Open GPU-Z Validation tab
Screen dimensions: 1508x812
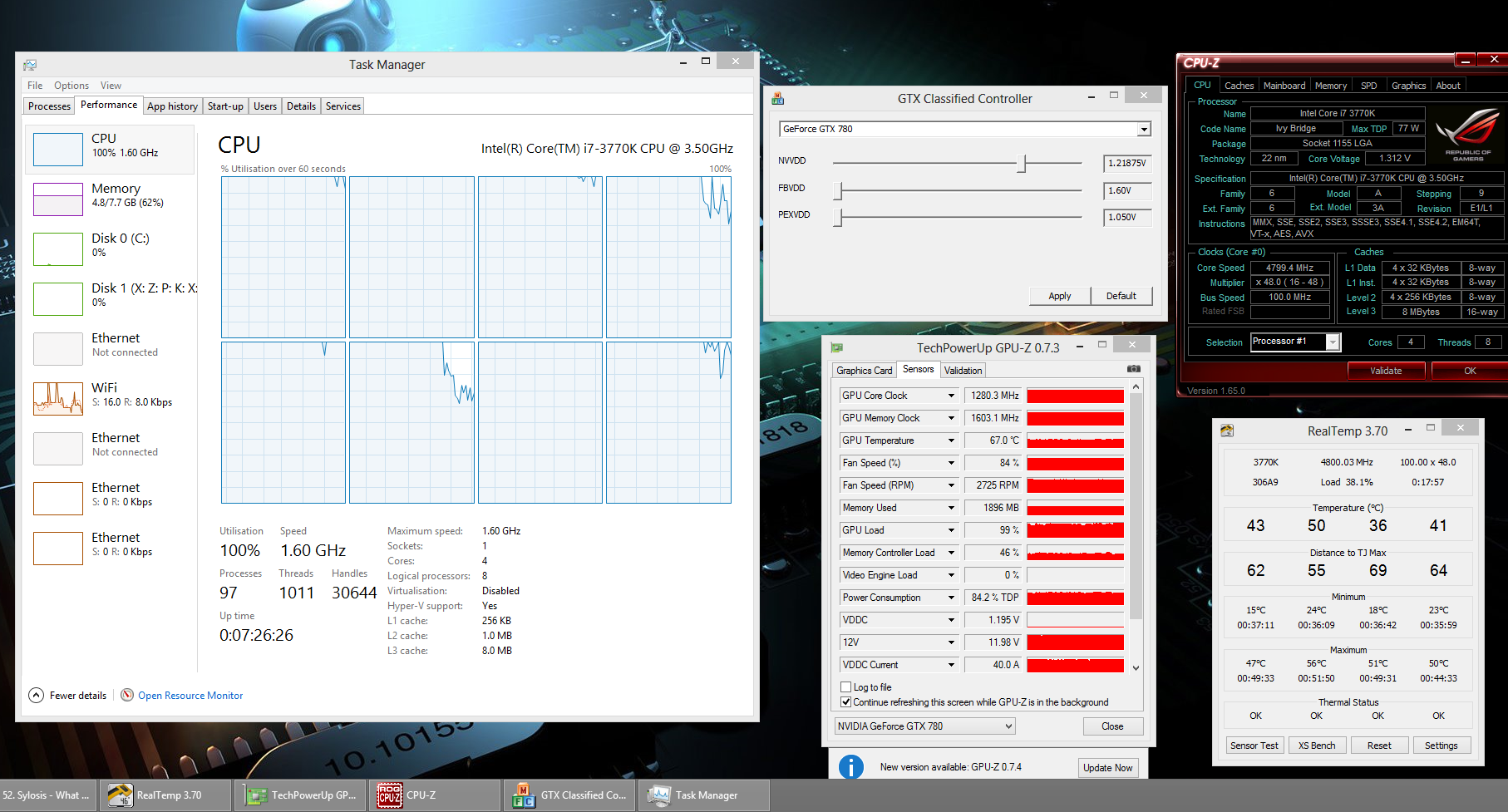click(x=963, y=371)
